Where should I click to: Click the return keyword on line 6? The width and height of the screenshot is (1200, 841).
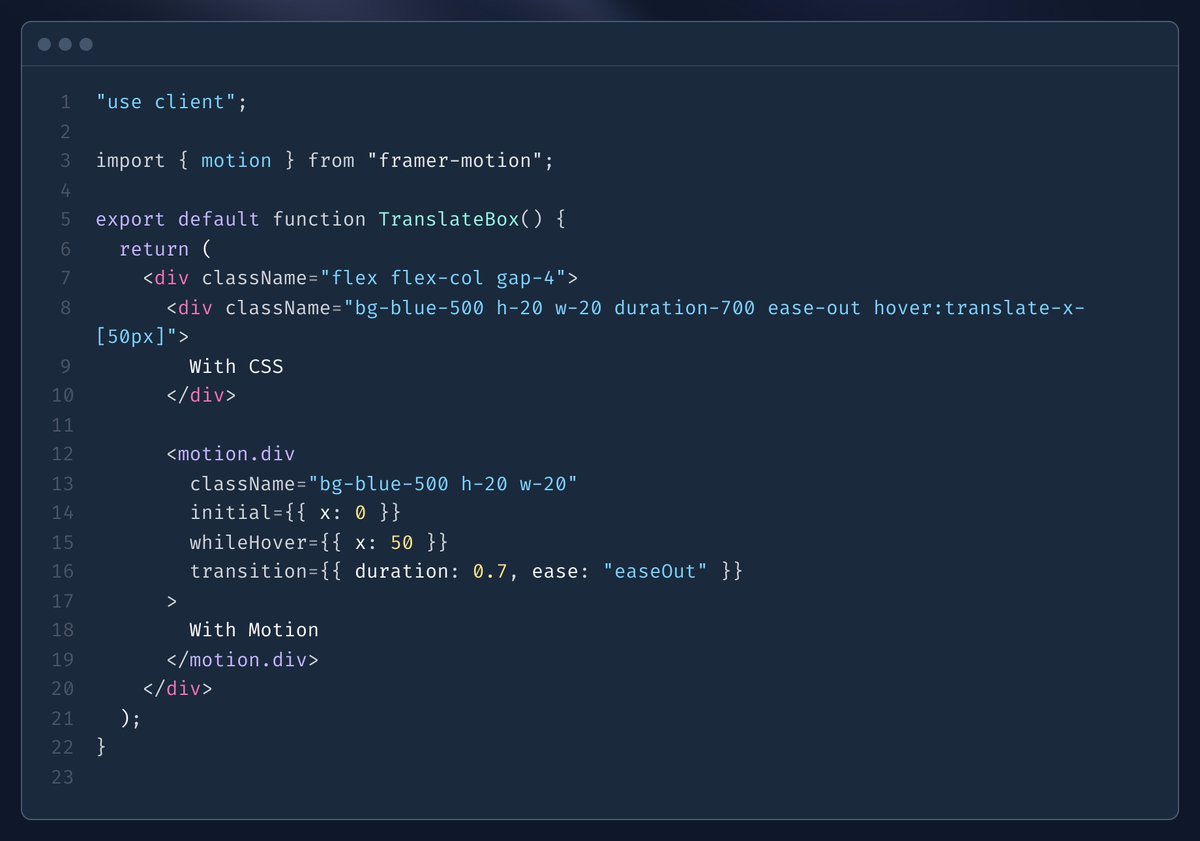tap(154, 249)
